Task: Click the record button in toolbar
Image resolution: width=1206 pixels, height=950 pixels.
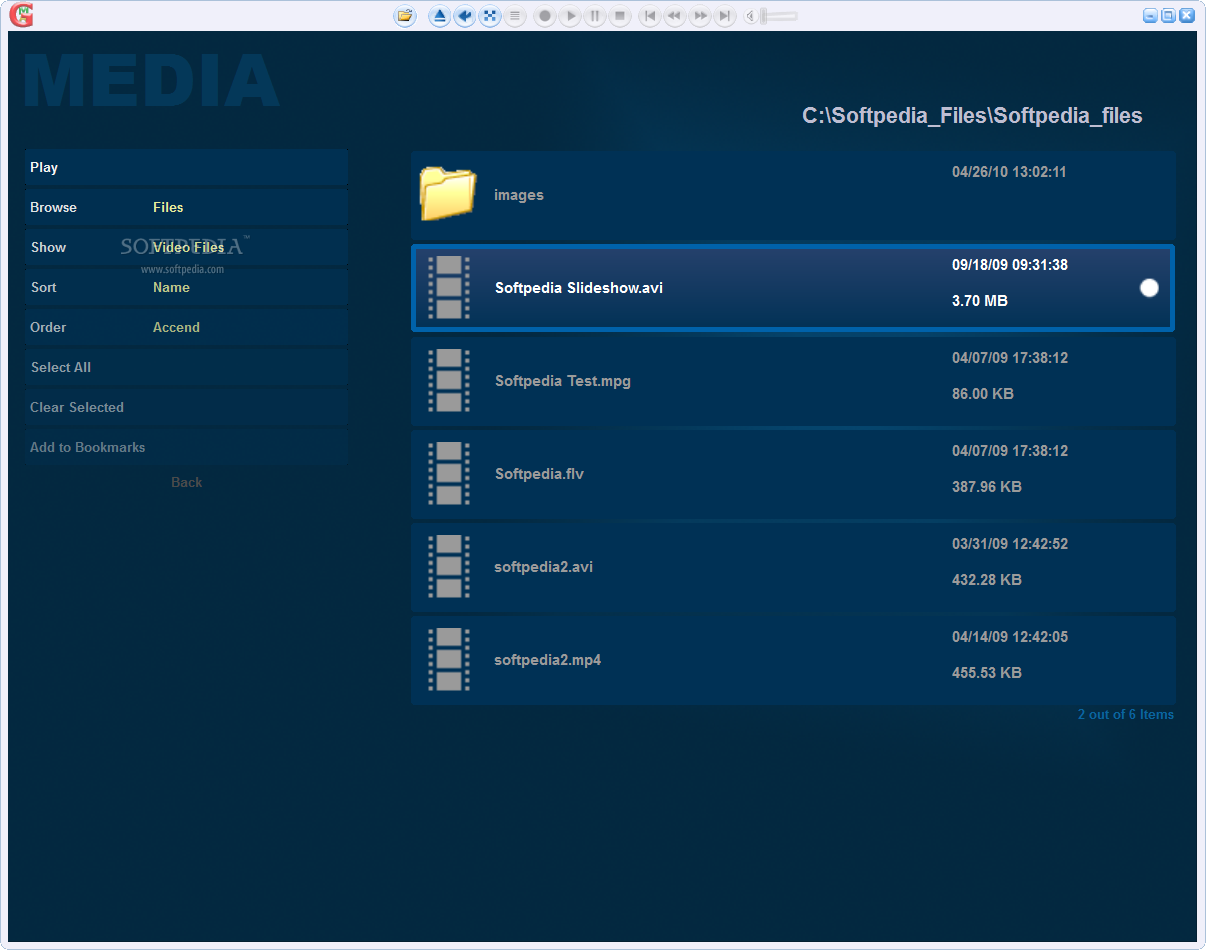Action: [545, 16]
